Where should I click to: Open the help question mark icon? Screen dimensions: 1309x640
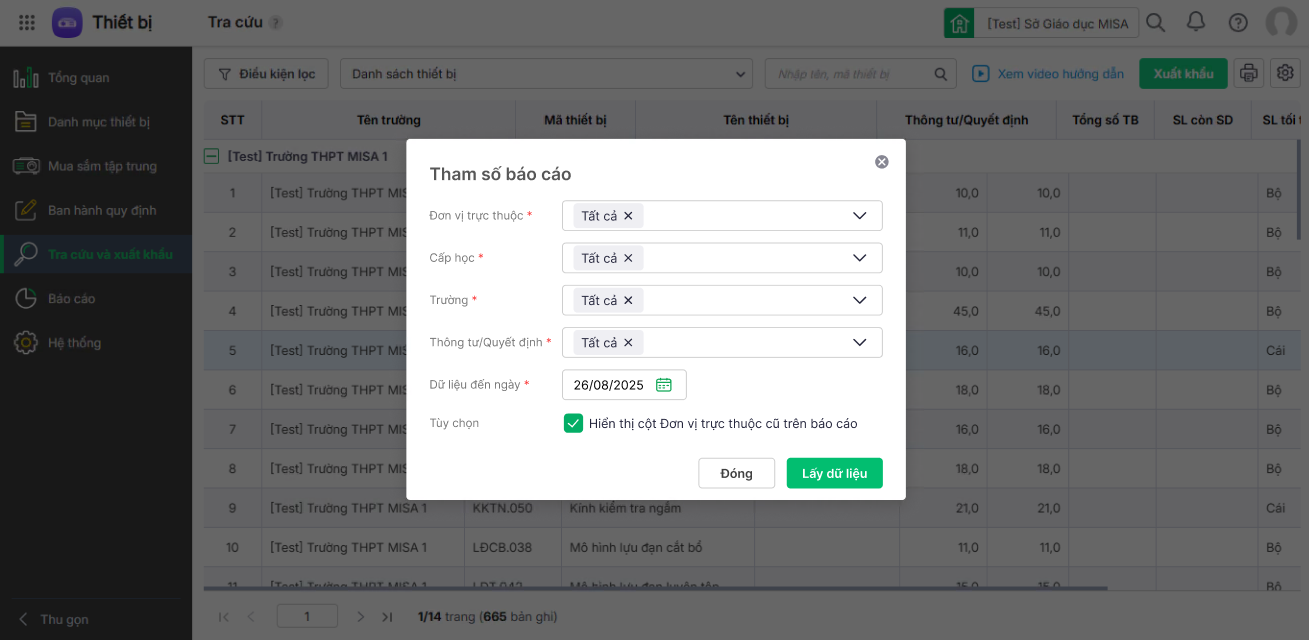[1238, 22]
